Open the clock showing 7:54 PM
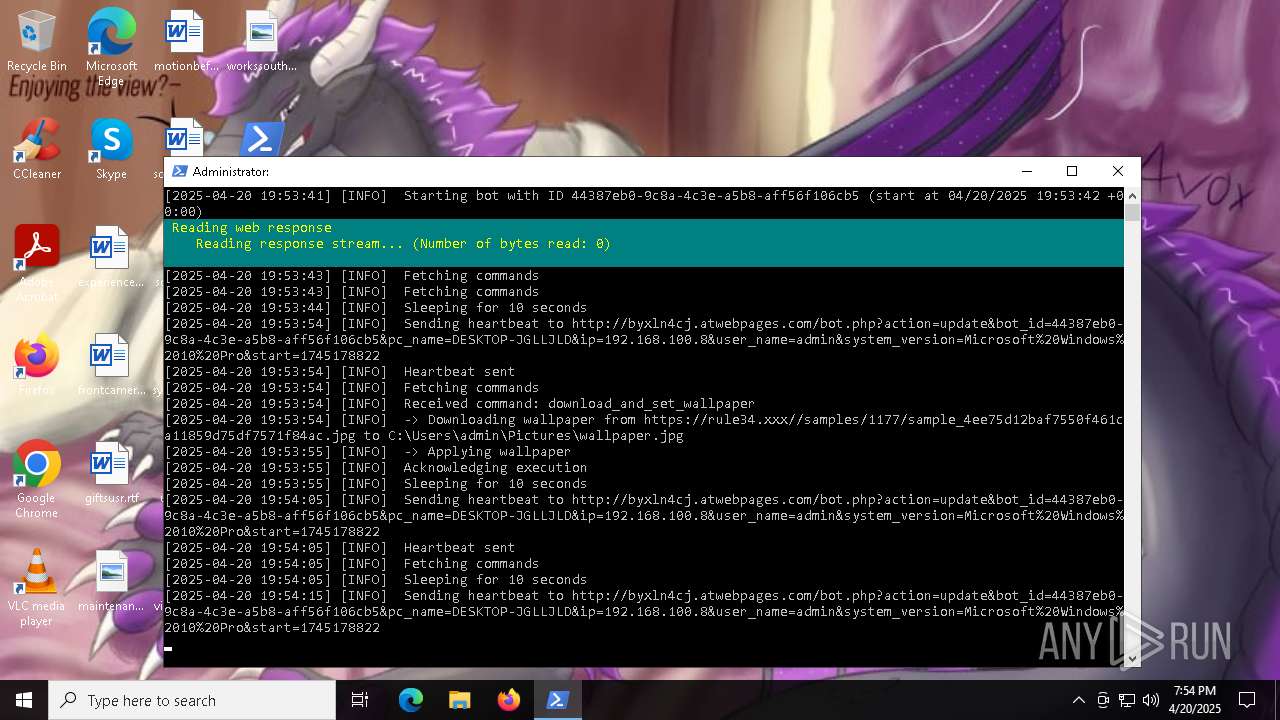The image size is (1280, 720). [1195, 700]
